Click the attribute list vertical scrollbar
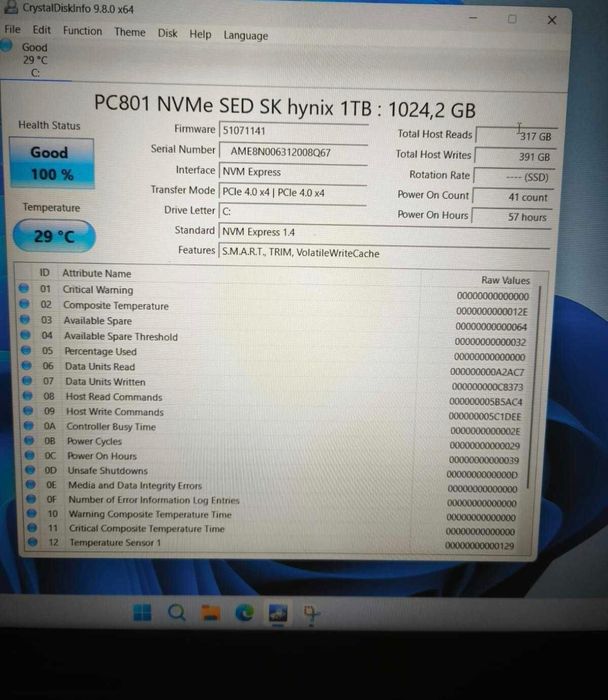 [x=534, y=386]
